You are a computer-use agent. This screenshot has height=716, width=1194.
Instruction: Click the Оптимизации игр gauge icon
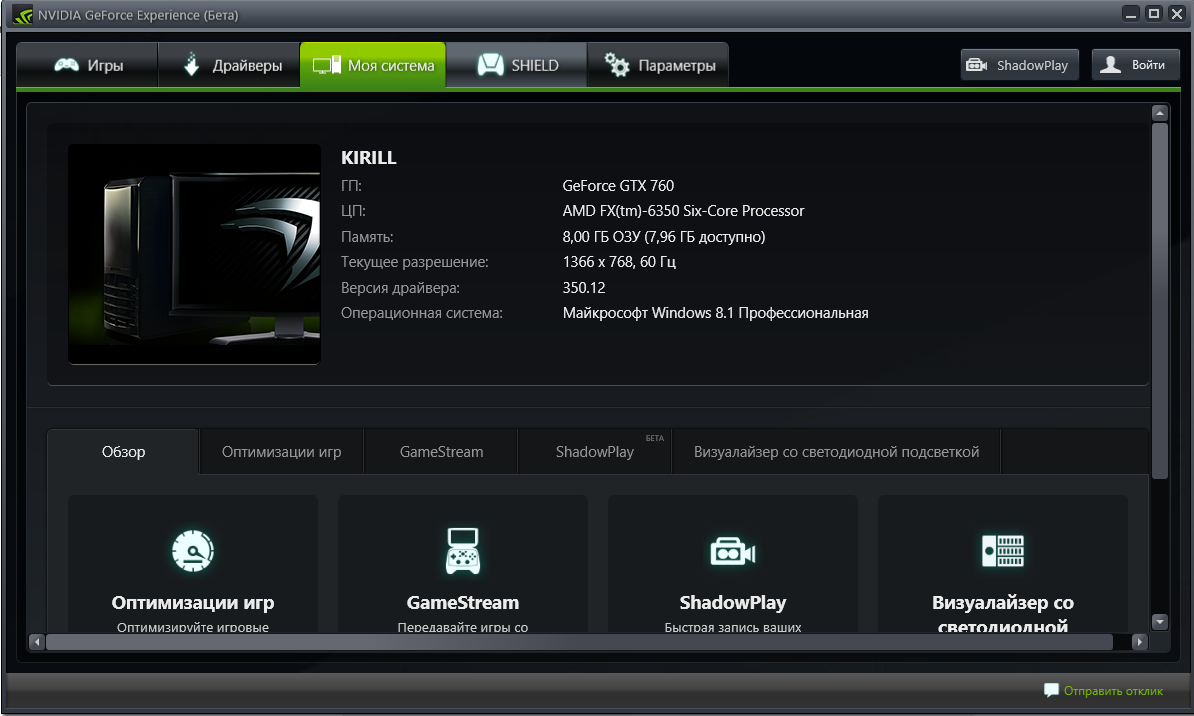pos(193,551)
